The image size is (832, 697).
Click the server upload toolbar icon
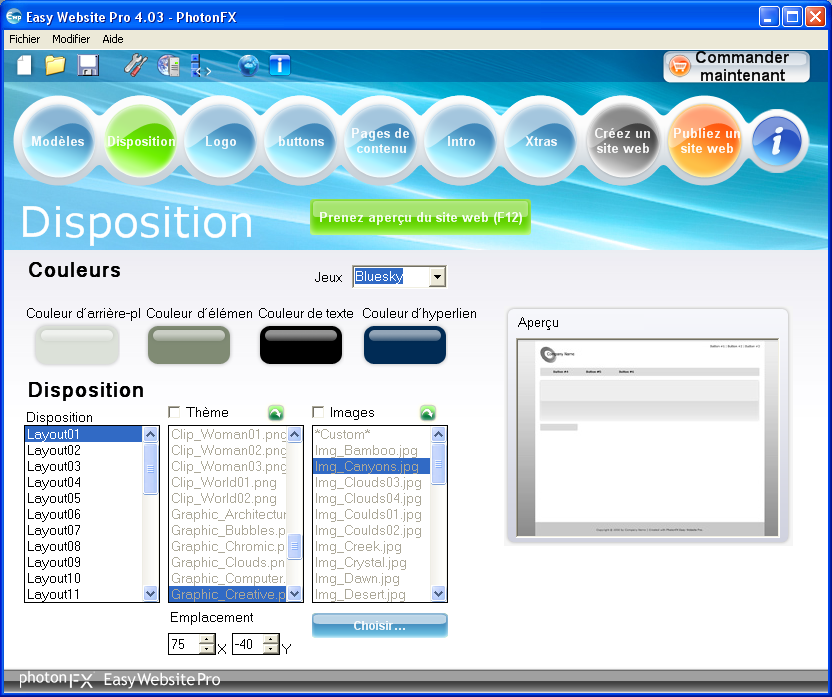click(x=200, y=66)
